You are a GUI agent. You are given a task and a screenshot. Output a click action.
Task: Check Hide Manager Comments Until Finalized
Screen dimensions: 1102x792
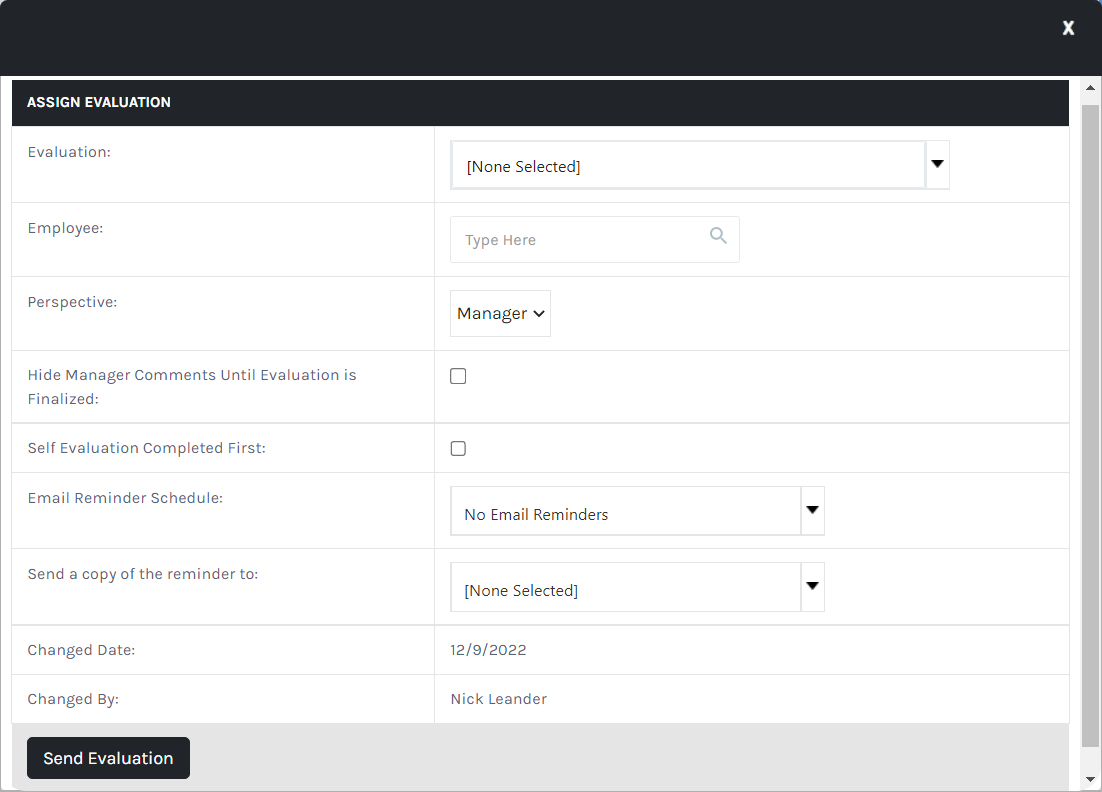click(x=458, y=376)
